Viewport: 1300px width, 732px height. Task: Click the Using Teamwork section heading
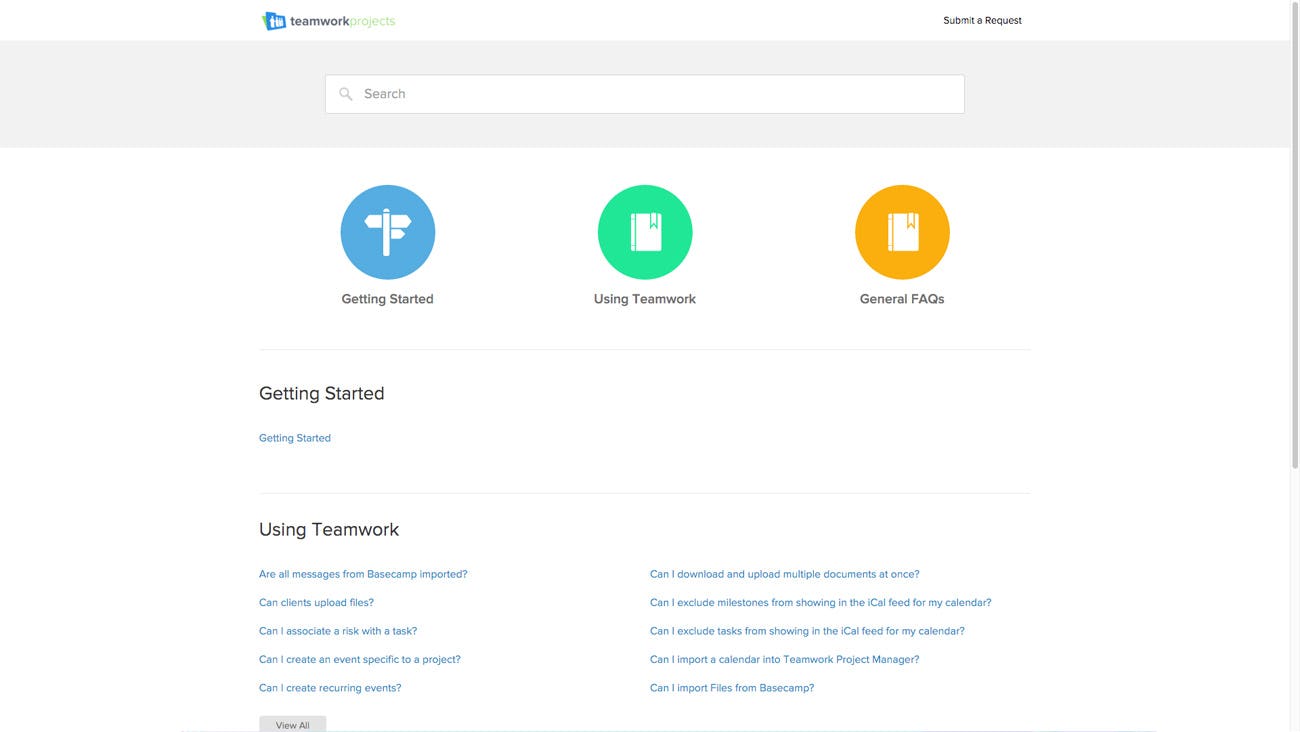tap(329, 529)
